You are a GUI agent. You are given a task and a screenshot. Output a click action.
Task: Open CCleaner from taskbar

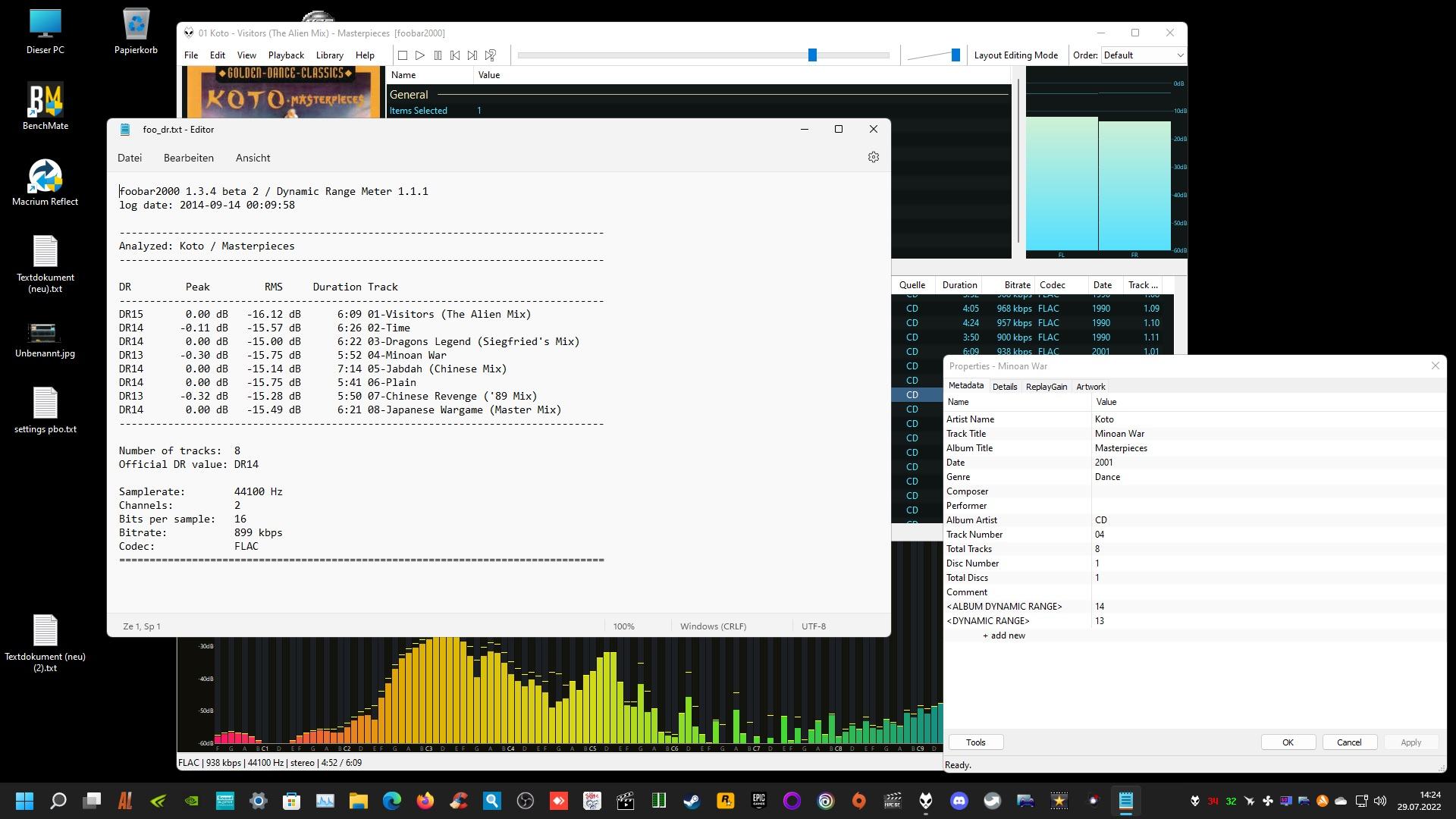(x=459, y=801)
